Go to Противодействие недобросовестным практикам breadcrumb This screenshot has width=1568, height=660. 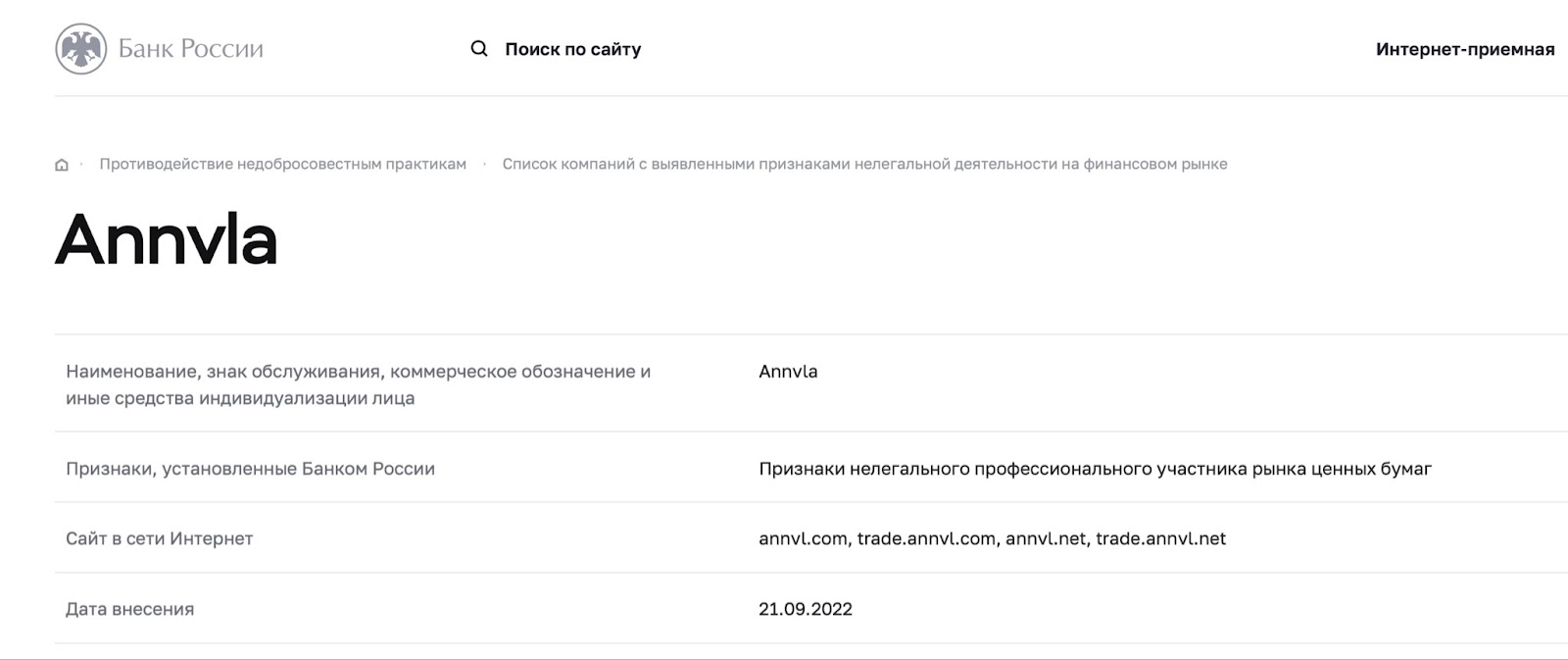282,164
